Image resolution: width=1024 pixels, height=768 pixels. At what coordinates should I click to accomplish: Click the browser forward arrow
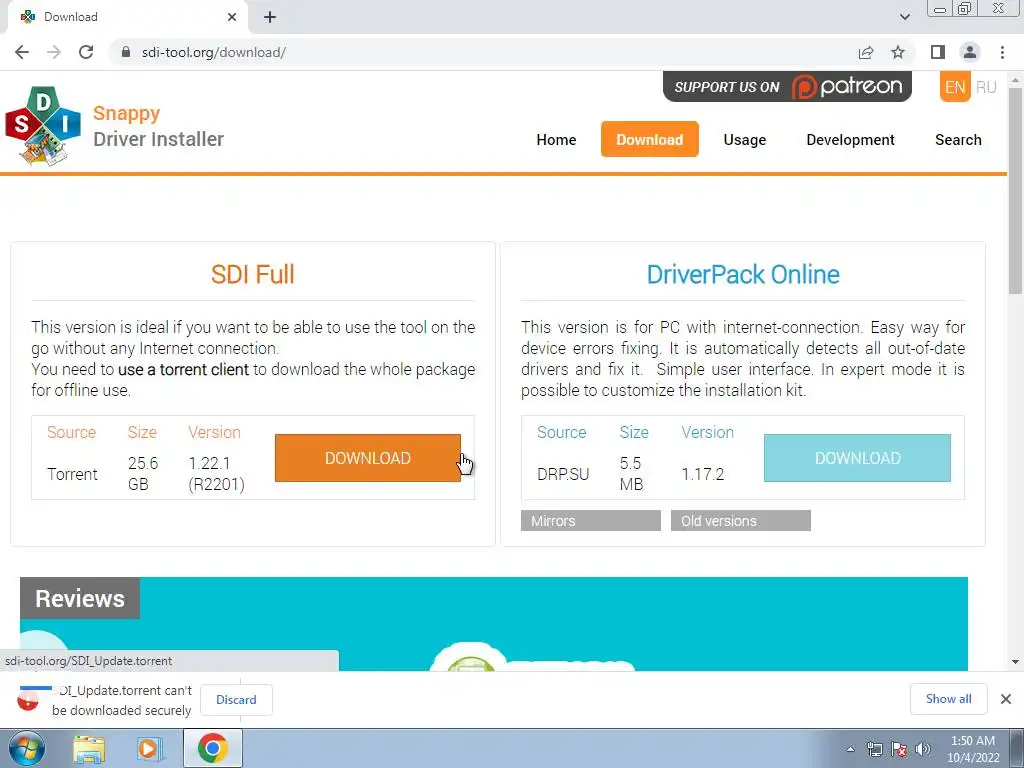point(54,52)
